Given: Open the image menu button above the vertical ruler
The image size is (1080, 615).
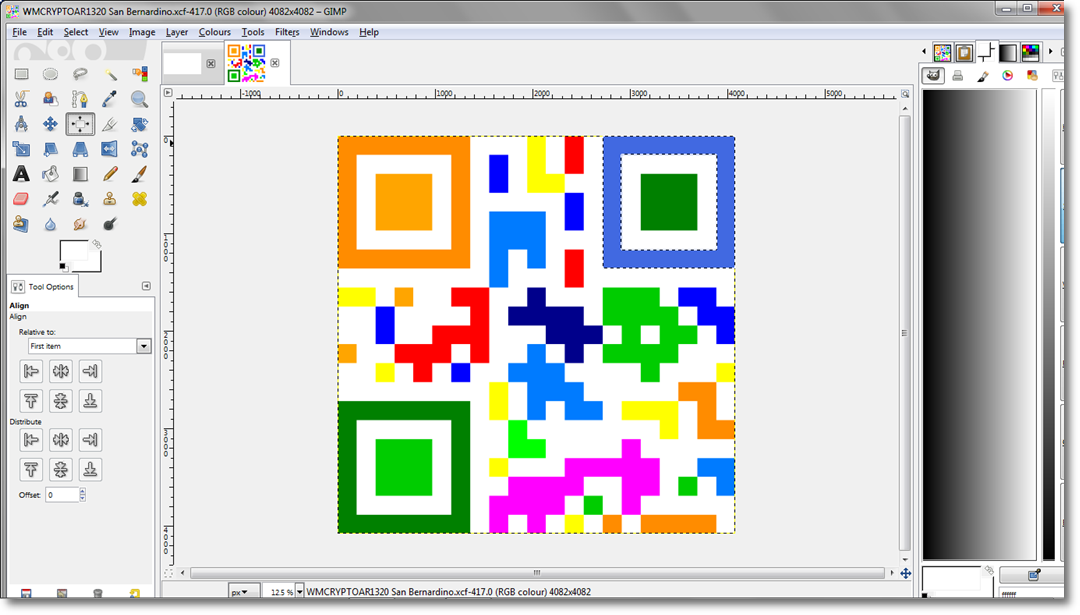Looking at the screenshot, I should 168,93.
